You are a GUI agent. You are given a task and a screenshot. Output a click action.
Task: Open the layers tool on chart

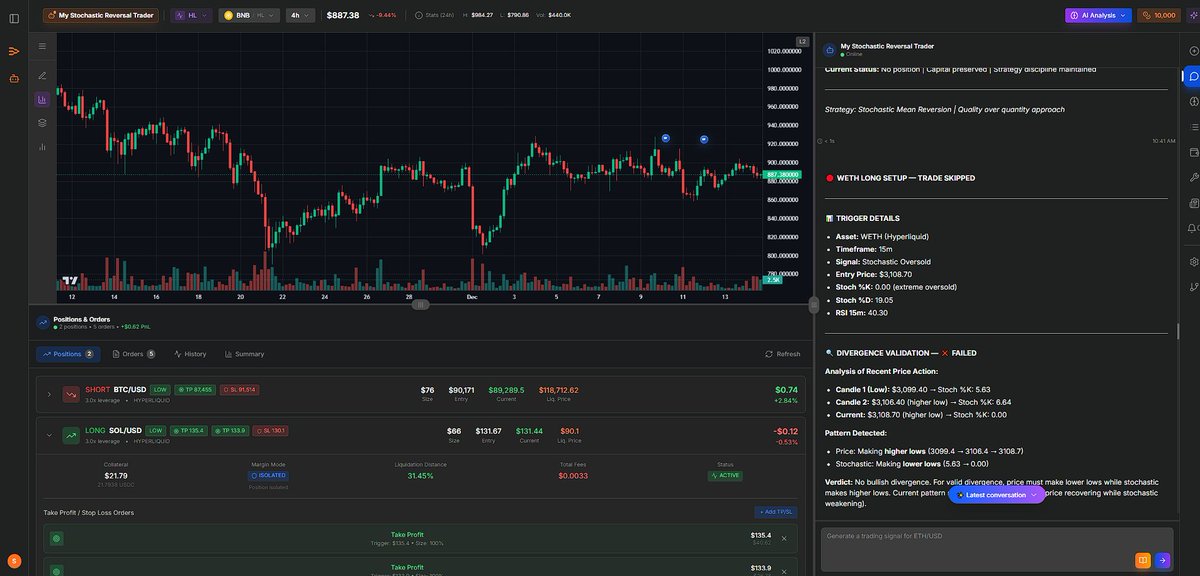[42, 123]
